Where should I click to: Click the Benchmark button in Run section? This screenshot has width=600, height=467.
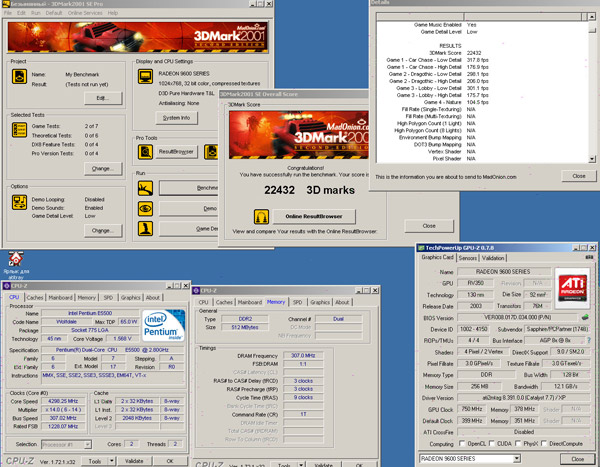(x=188, y=188)
